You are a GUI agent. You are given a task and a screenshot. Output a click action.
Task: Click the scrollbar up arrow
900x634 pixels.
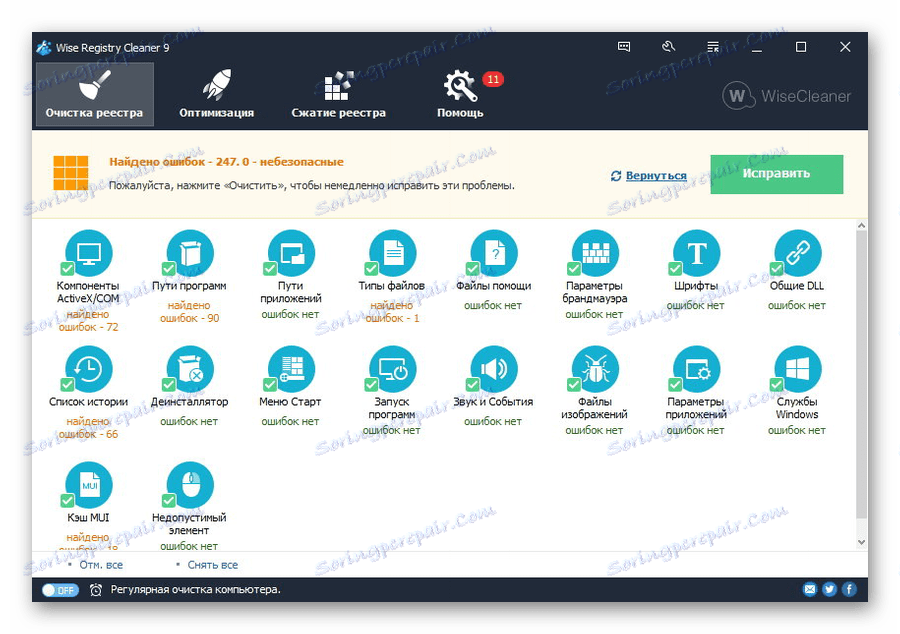click(861, 226)
